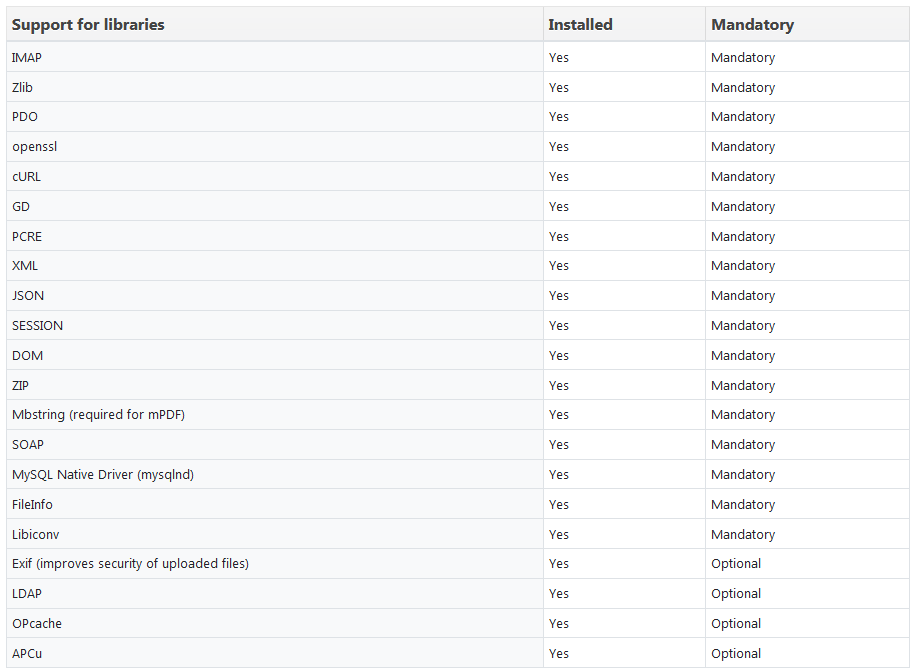Click the 'Yes' value in LDAP row
Image resolution: width=920 pixels, height=672 pixels.
[559, 594]
